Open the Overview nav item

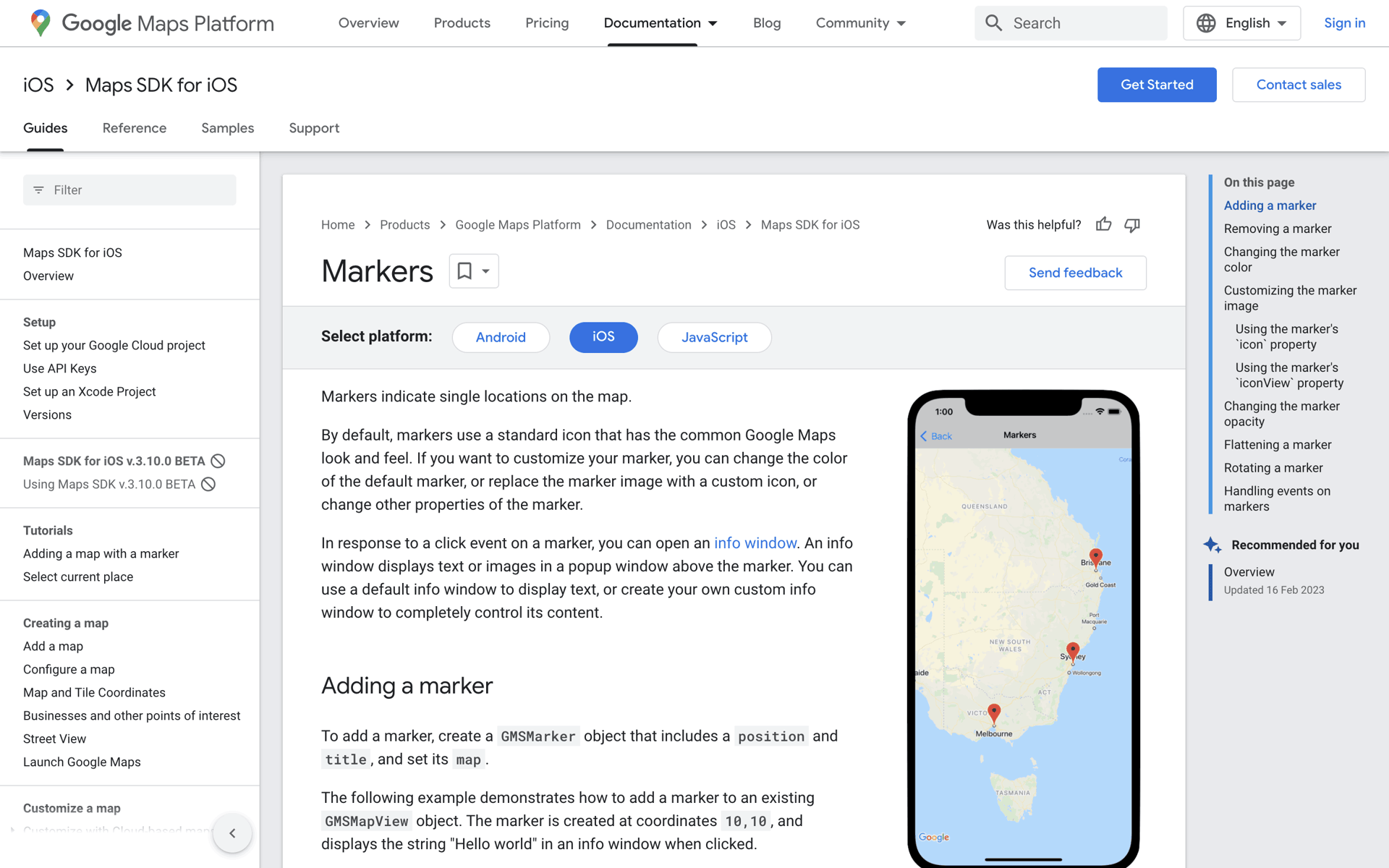point(368,23)
